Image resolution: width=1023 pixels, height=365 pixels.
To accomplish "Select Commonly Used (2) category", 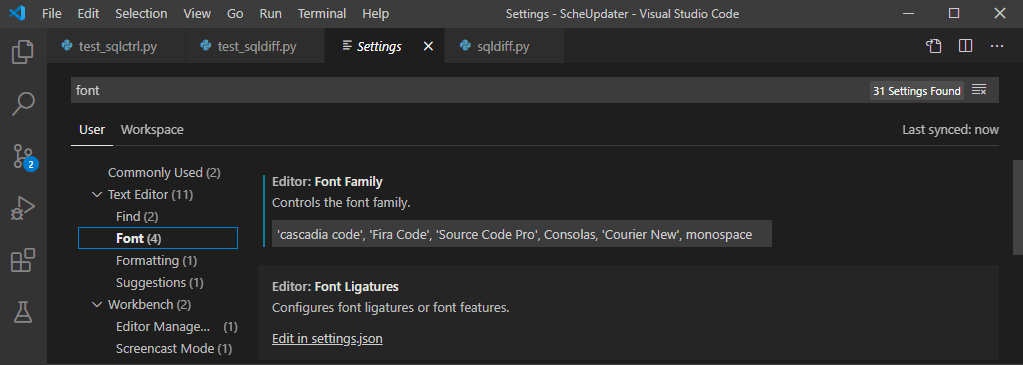I will pyautogui.click(x=164, y=172).
